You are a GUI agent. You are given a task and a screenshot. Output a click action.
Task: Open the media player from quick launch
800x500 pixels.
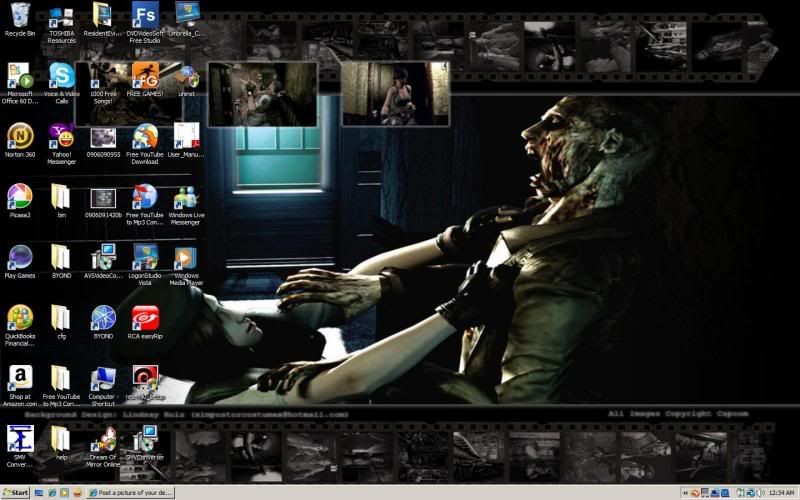pyautogui.click(x=64, y=492)
